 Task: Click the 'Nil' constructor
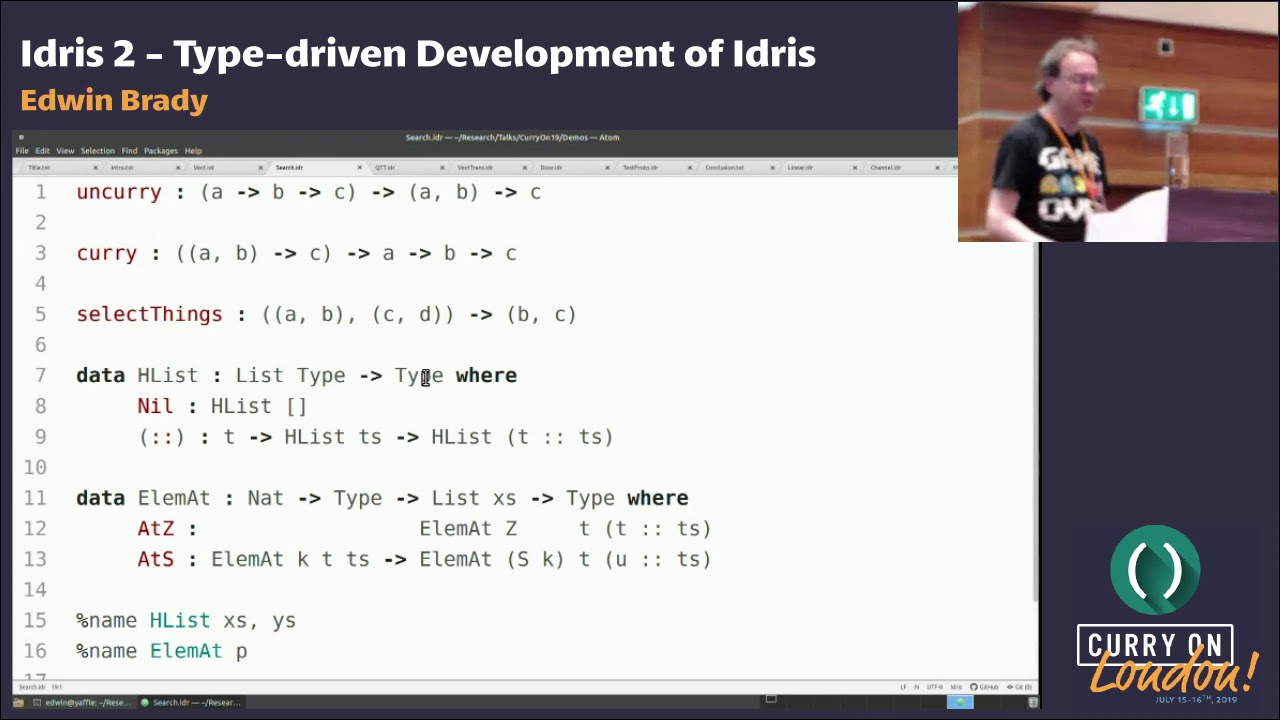click(x=155, y=406)
